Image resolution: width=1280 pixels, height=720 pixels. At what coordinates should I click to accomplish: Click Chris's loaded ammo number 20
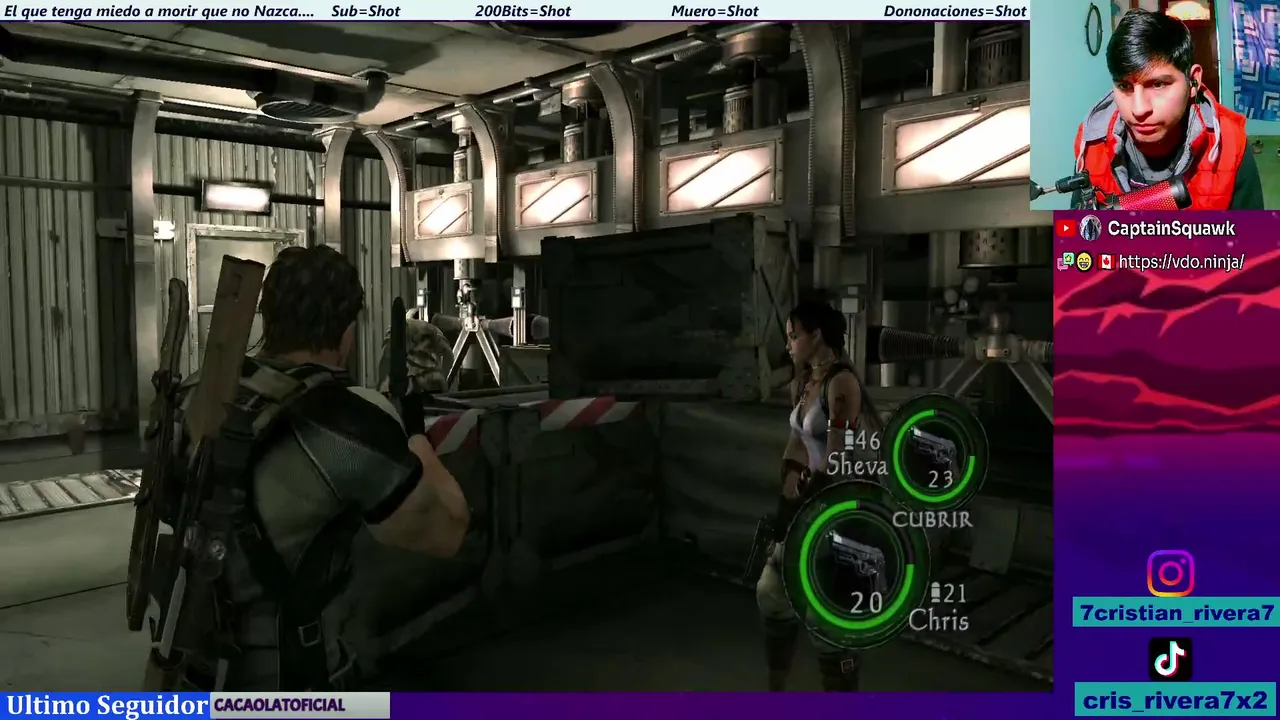pyautogui.click(x=866, y=602)
